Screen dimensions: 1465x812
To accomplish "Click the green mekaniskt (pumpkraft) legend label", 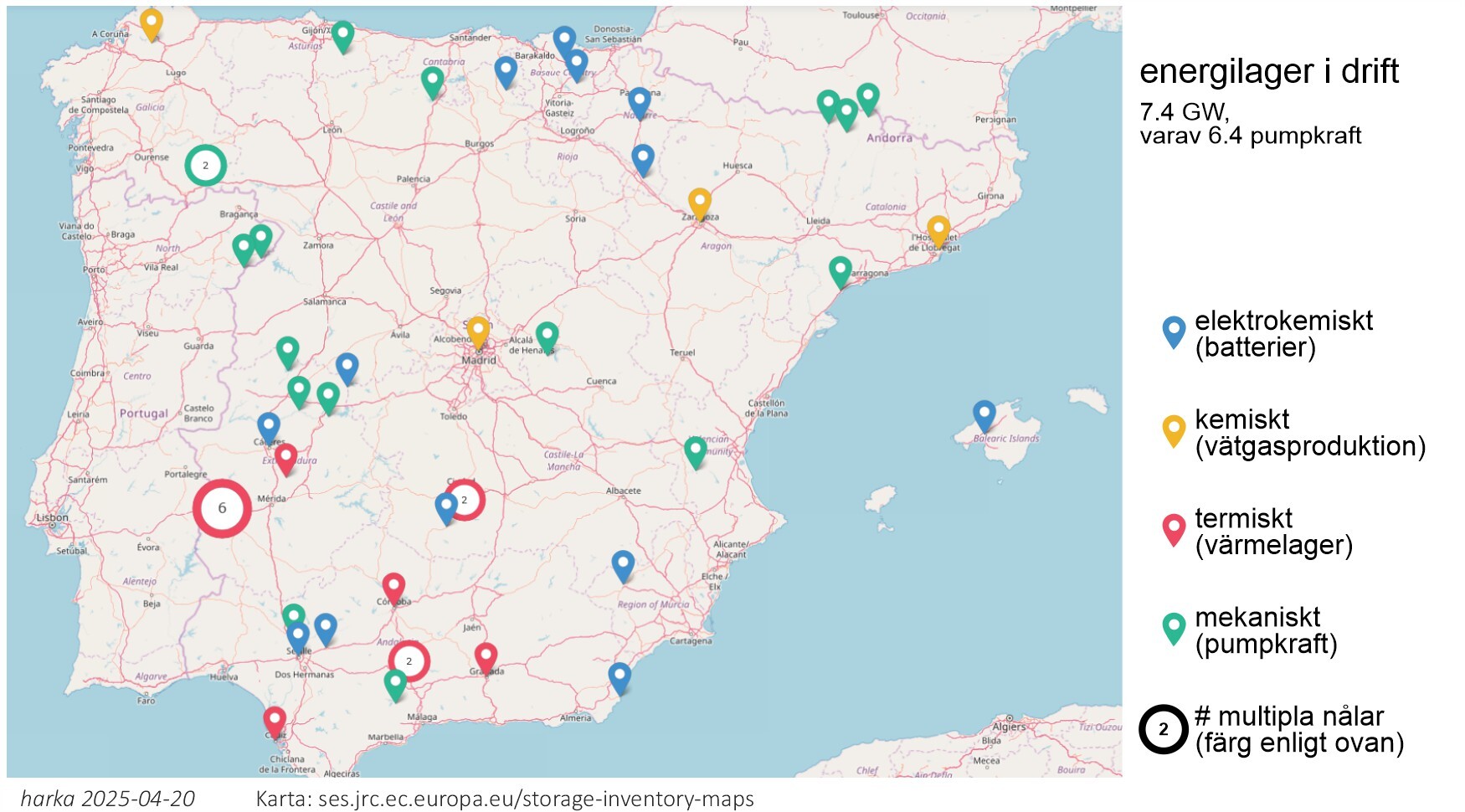I will [x=1265, y=630].
